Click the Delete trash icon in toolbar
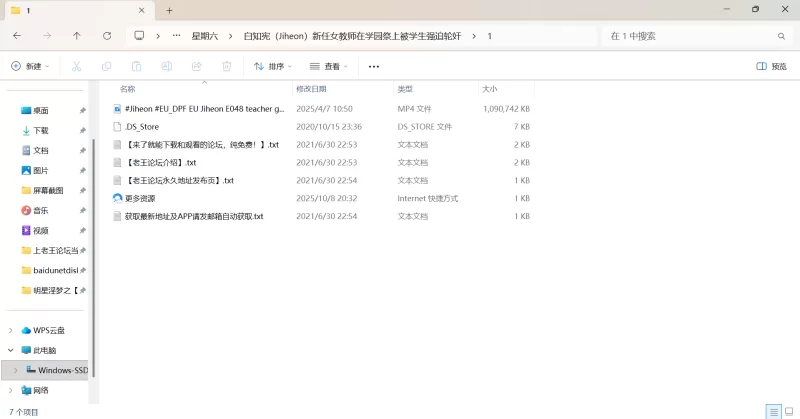The width and height of the screenshot is (800, 419). [227, 66]
